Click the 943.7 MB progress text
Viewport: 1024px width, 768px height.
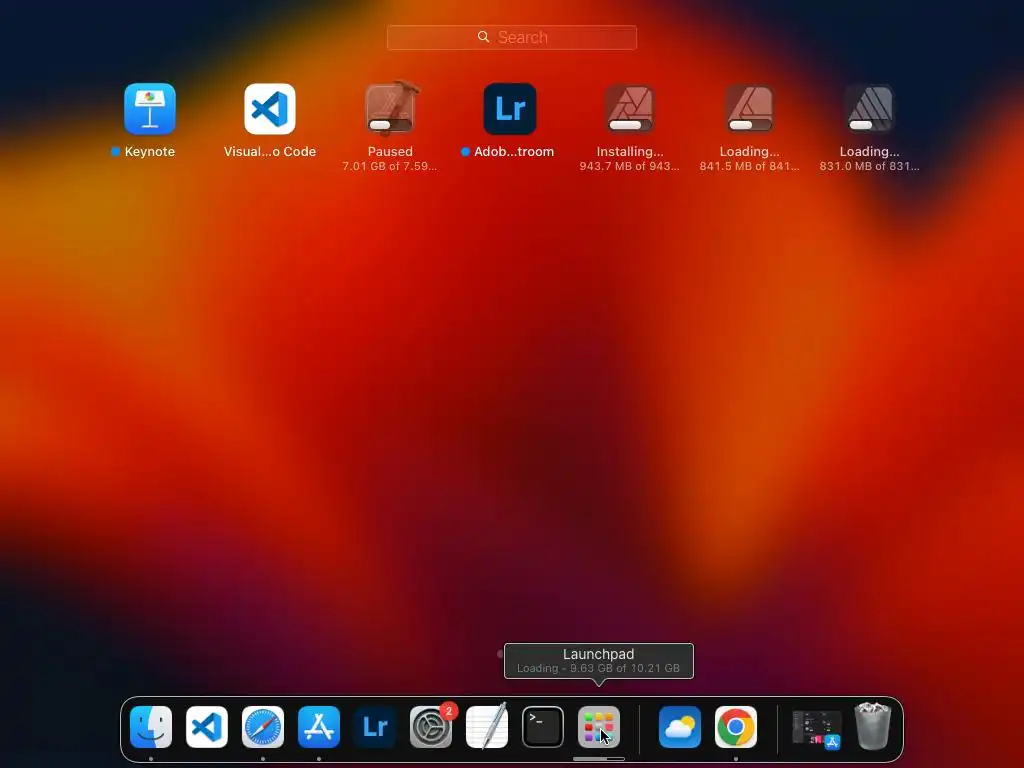tap(630, 167)
